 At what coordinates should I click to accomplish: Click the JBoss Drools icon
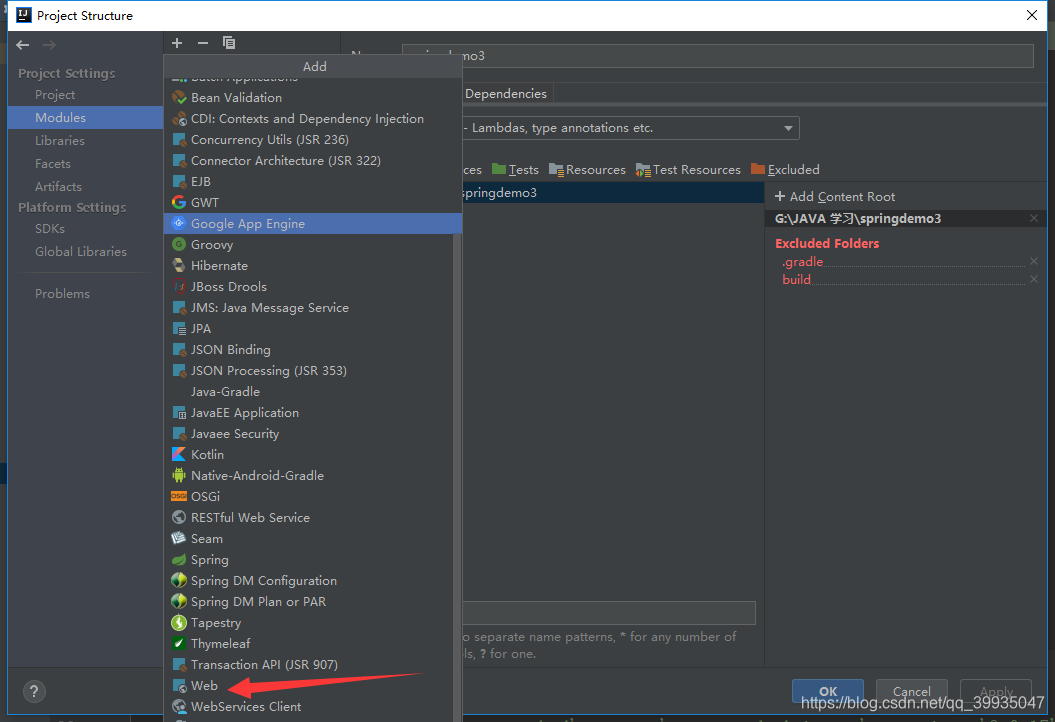pos(179,287)
